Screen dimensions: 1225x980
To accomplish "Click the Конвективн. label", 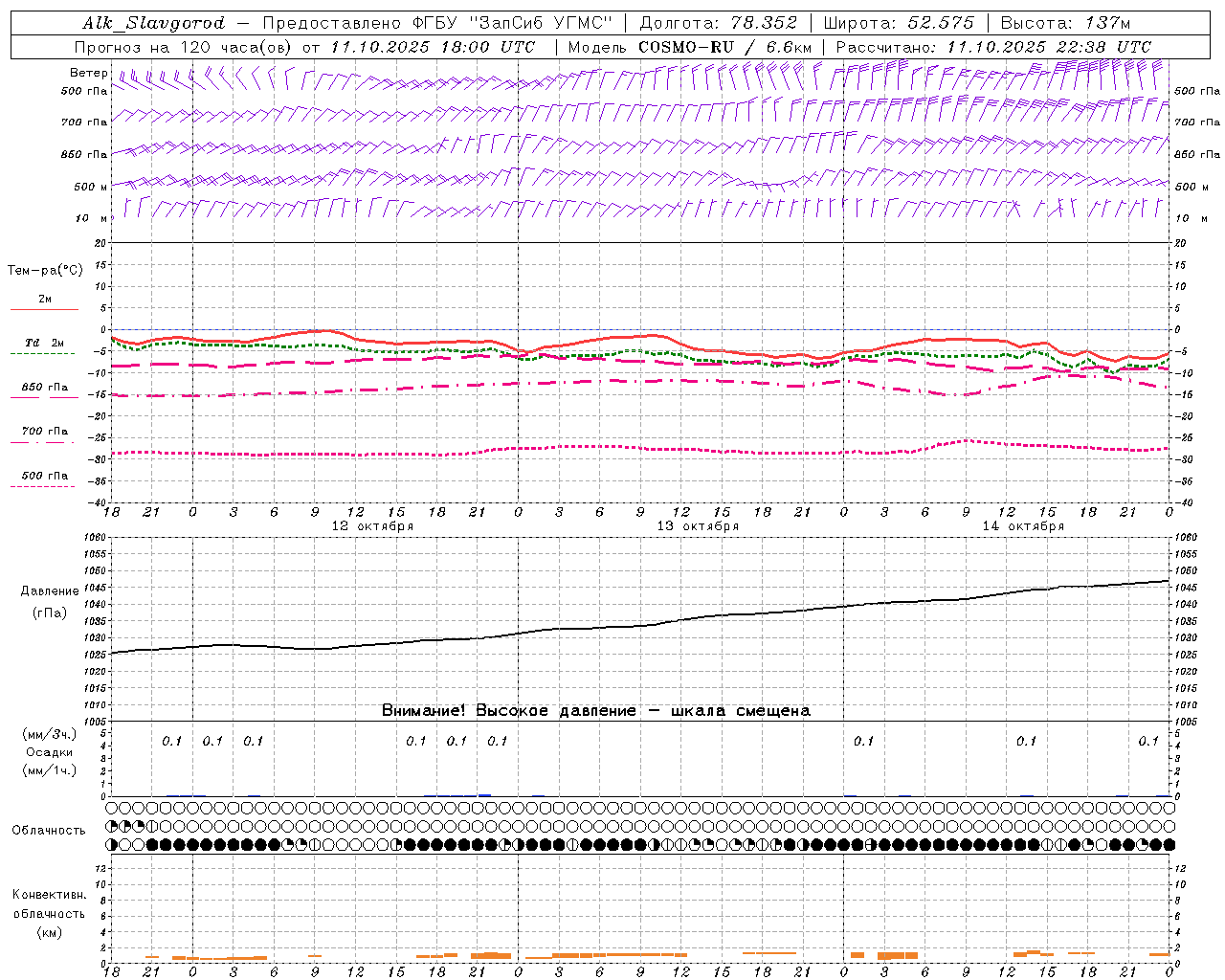I will (50, 895).
